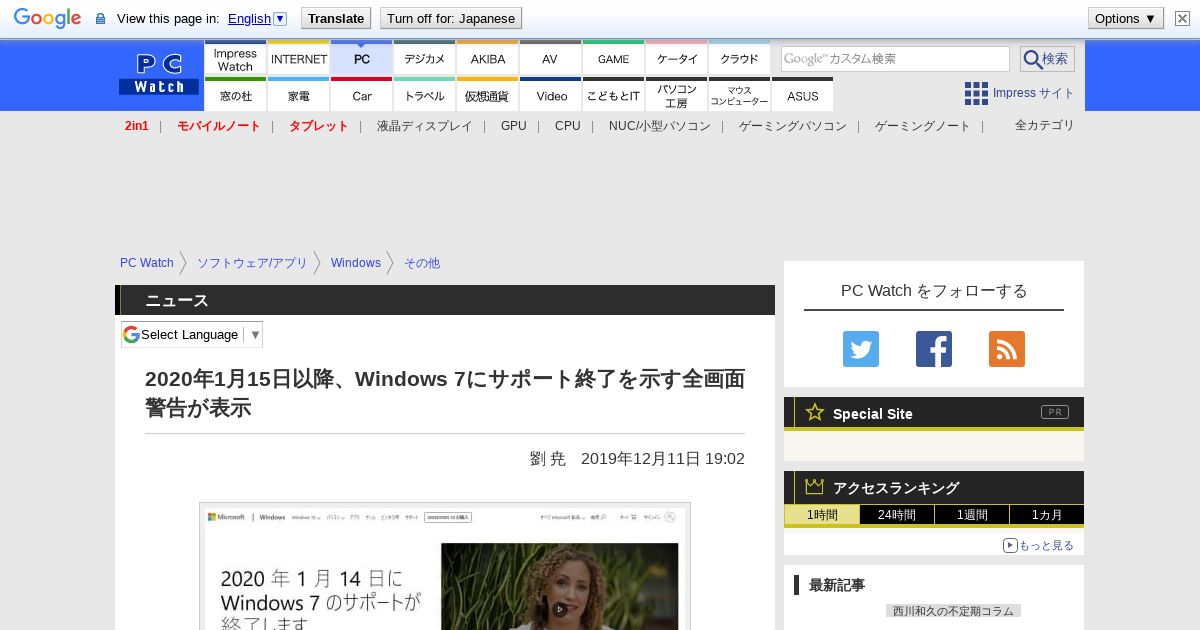Screen dimensions: 1200x630
Task: Click the Google logo in translate bar
Action: (x=47, y=18)
